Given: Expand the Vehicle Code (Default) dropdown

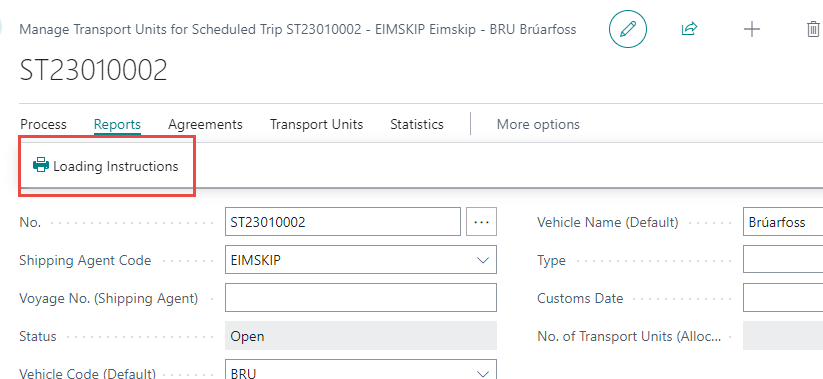Looking at the screenshot, I should point(482,373).
